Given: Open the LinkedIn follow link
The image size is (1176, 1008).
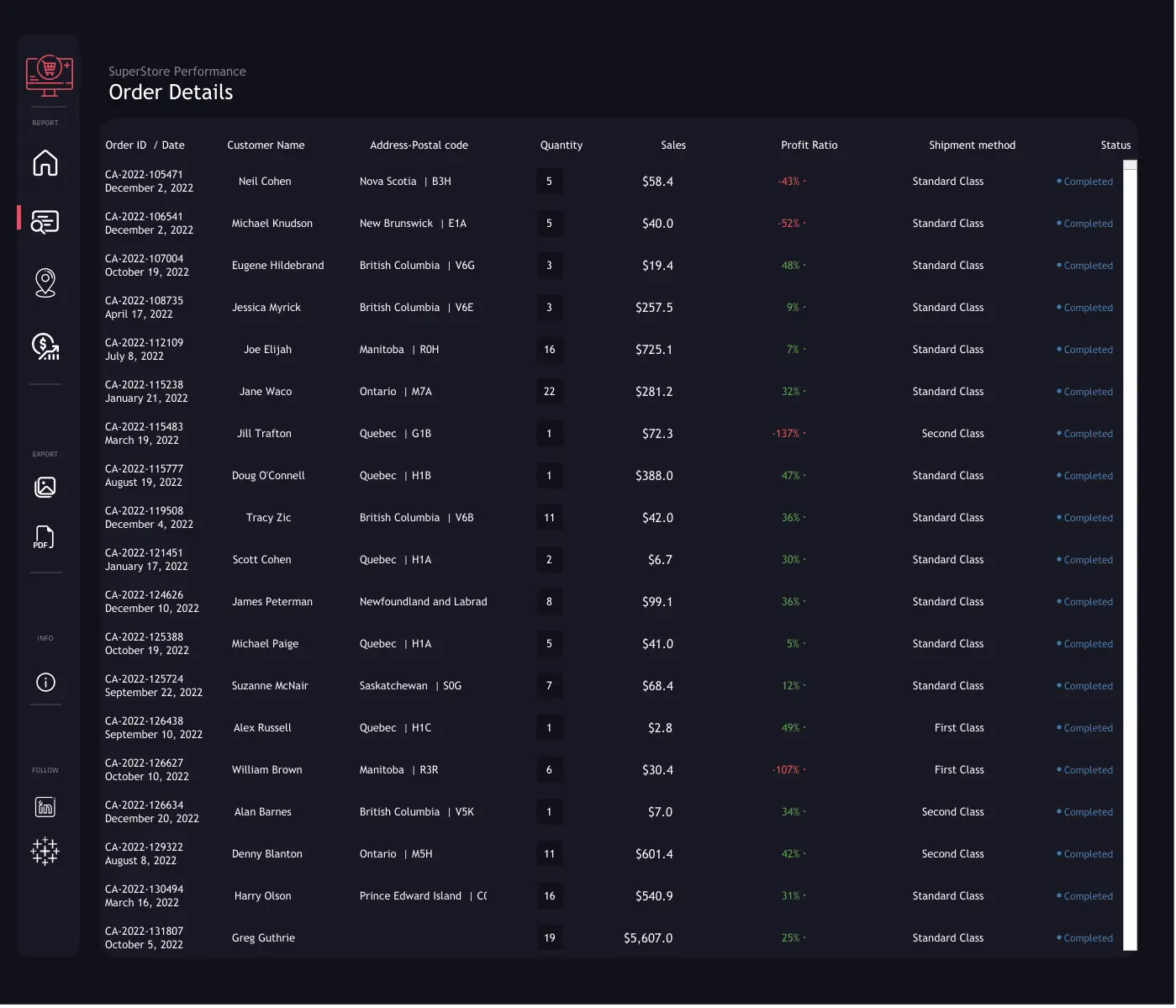Looking at the screenshot, I should [45, 807].
